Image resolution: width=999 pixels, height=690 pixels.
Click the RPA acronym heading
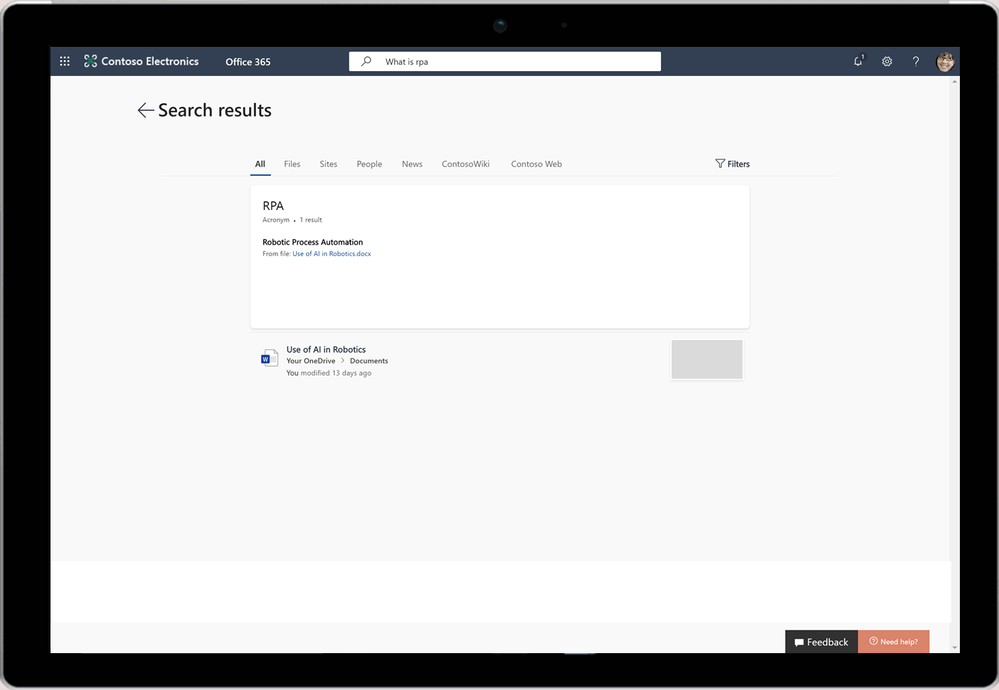tap(273, 206)
